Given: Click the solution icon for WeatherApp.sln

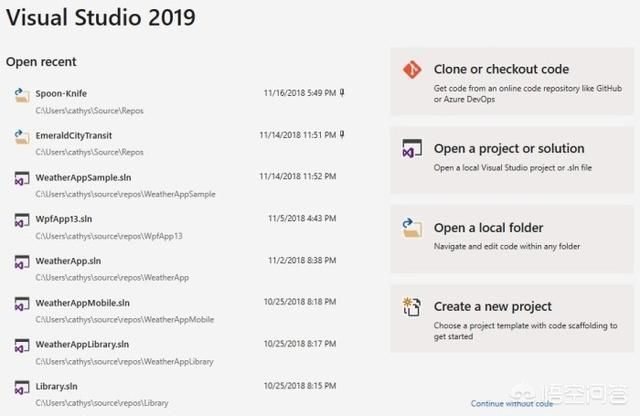Looking at the screenshot, I should (22, 263).
